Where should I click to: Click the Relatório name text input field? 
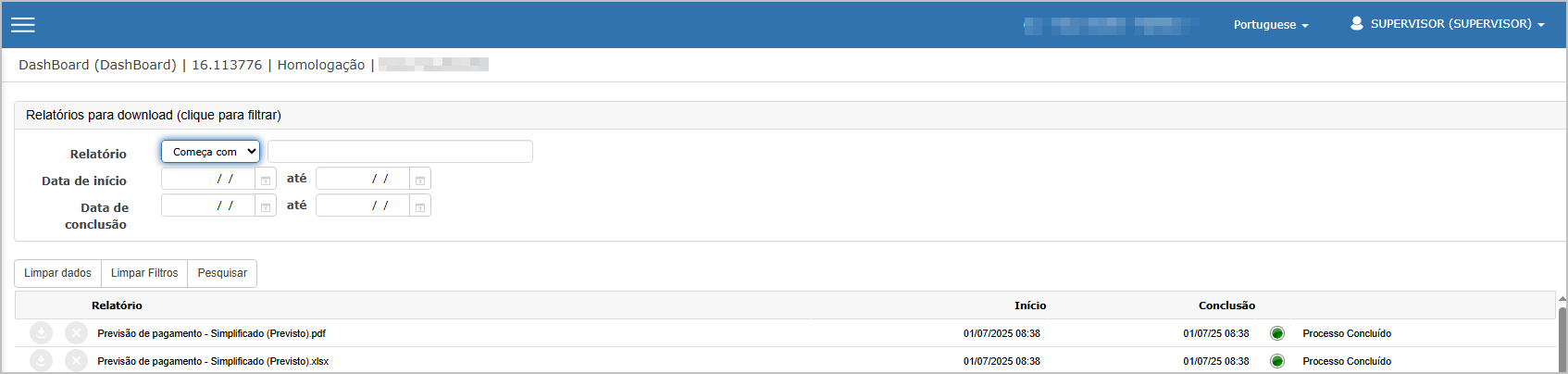point(400,152)
